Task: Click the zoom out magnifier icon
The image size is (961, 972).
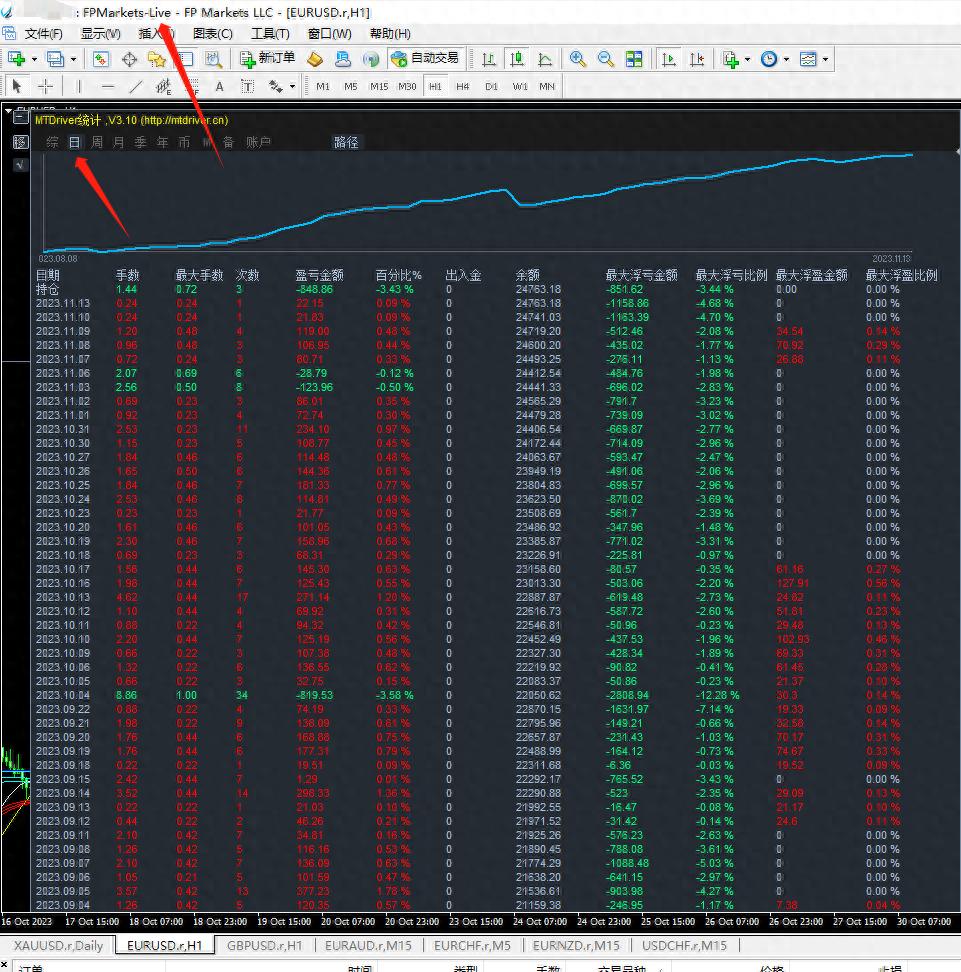Action: click(605, 60)
